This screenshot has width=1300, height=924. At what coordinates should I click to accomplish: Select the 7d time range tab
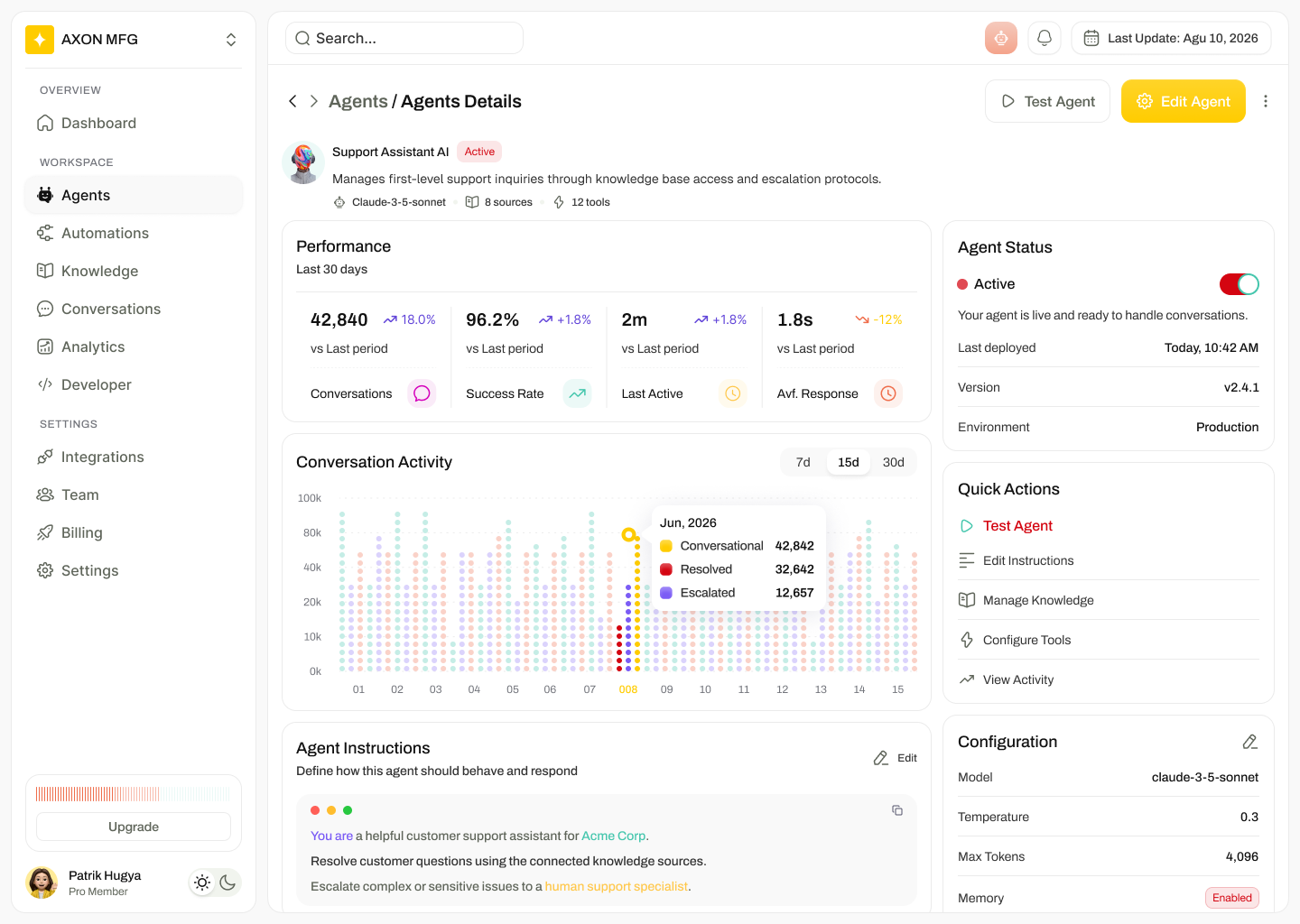[803, 462]
